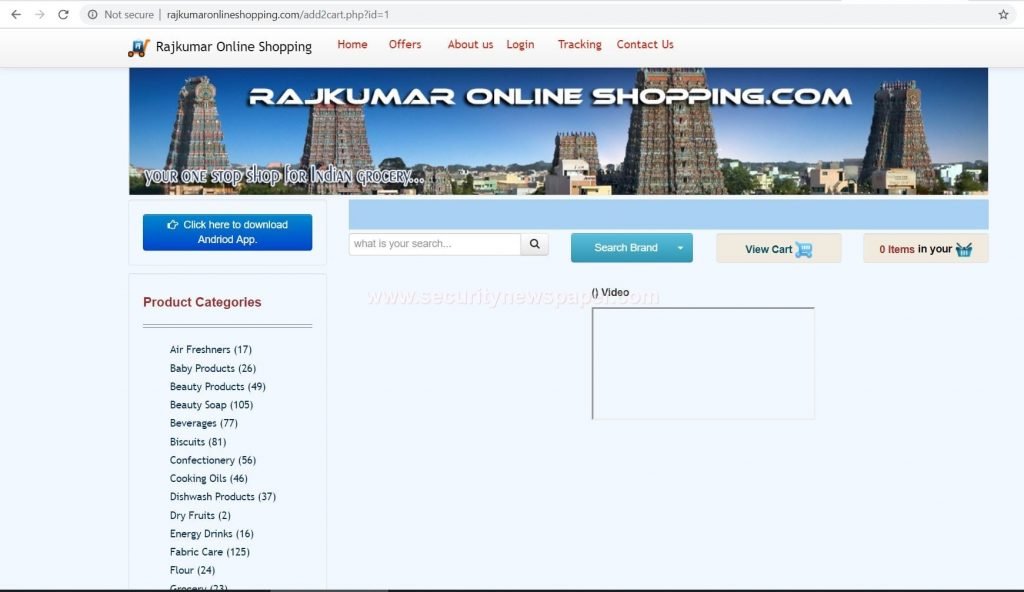The height and width of the screenshot is (592, 1024).
Task: Click the empty video frame
Action: pos(703,363)
